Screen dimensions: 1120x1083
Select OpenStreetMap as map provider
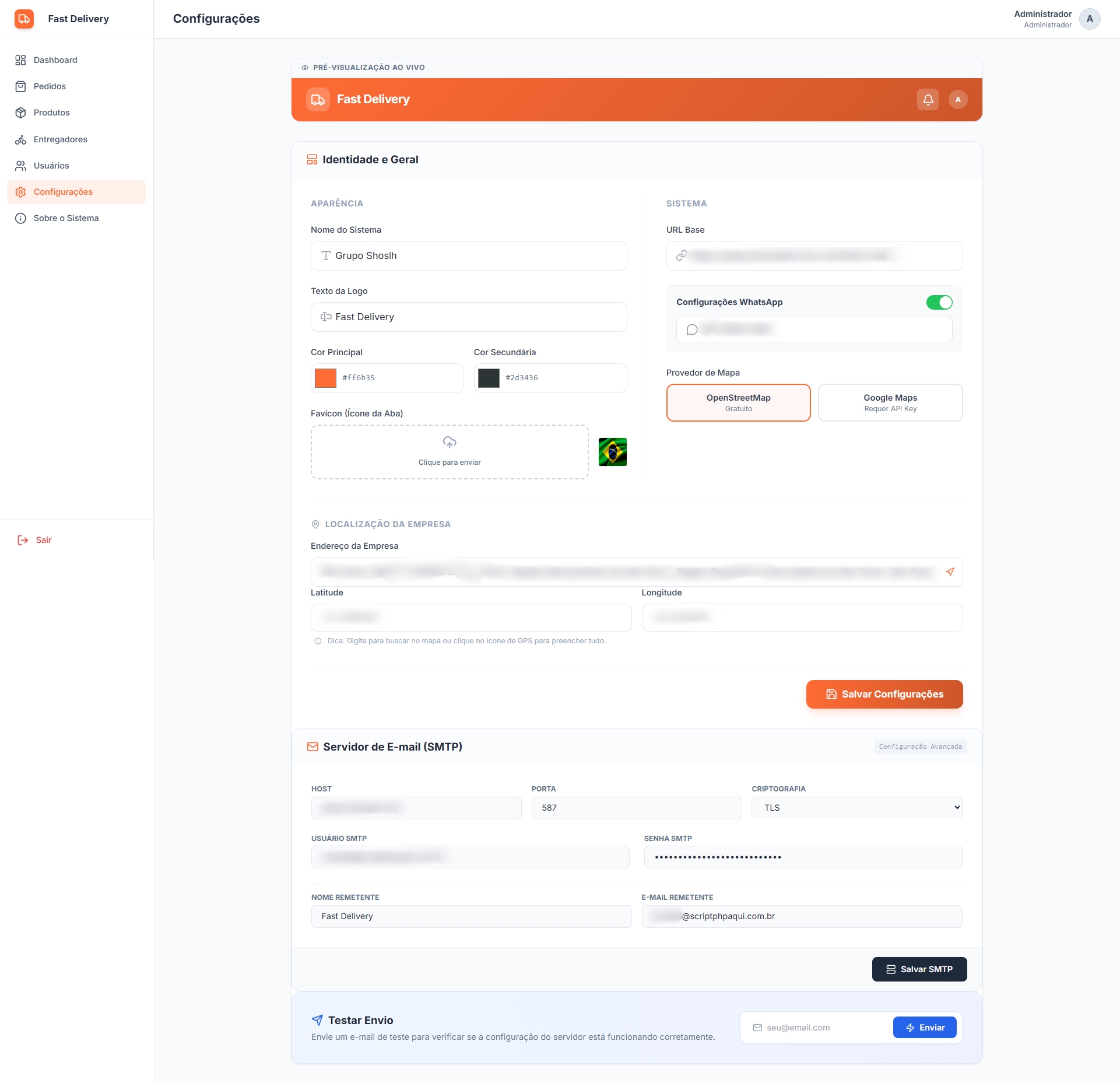[x=738, y=402]
